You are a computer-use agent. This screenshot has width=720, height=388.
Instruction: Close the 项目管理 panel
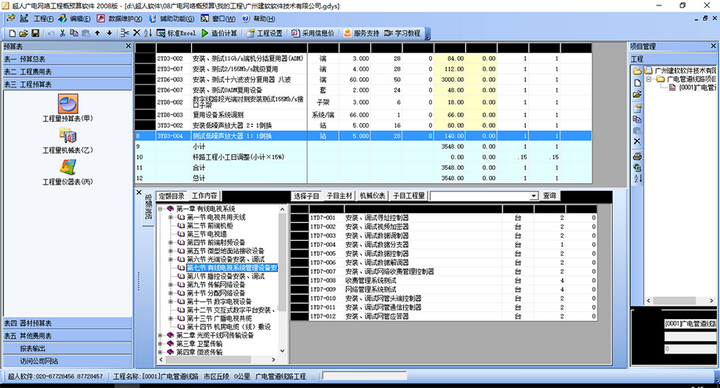(x=713, y=46)
